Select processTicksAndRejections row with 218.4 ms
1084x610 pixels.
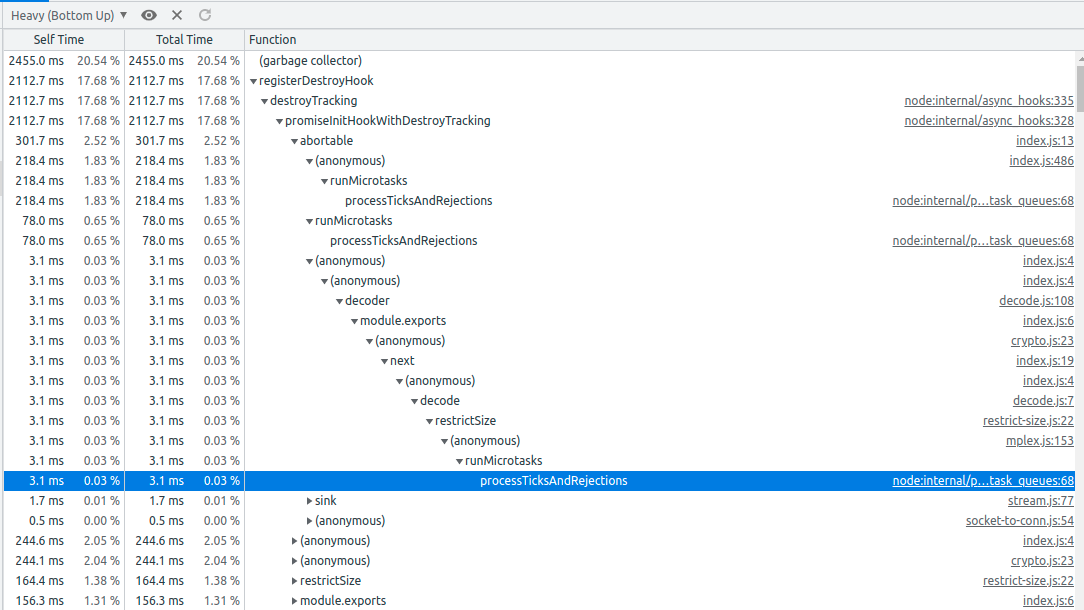coord(539,201)
